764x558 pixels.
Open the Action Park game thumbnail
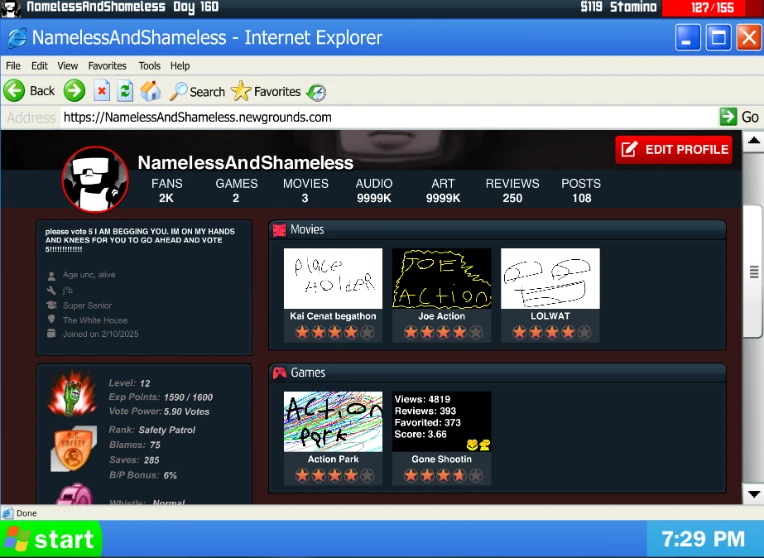[x=333, y=422]
